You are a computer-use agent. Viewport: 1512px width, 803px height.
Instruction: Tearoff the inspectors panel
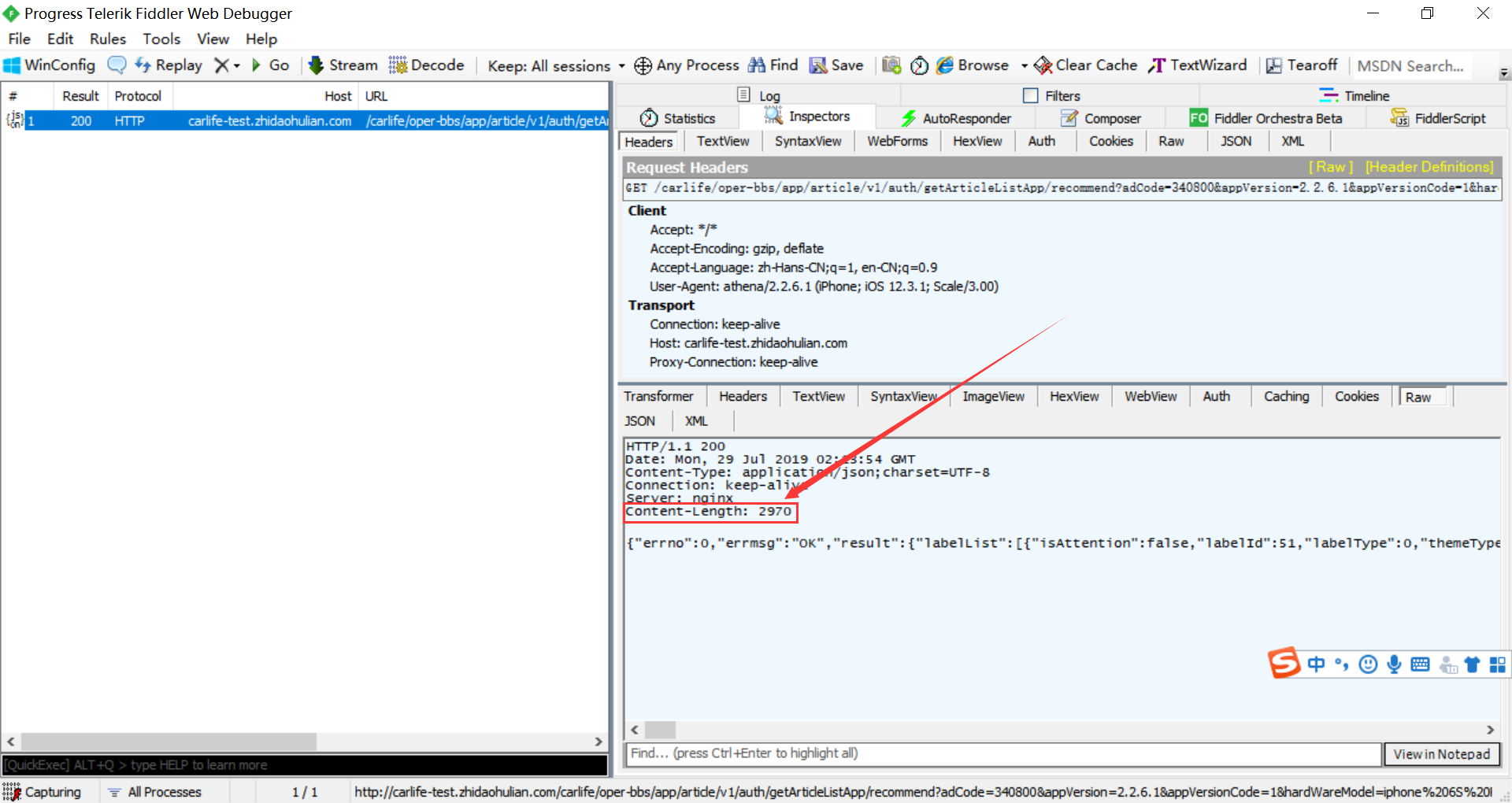pyautogui.click(x=1302, y=65)
